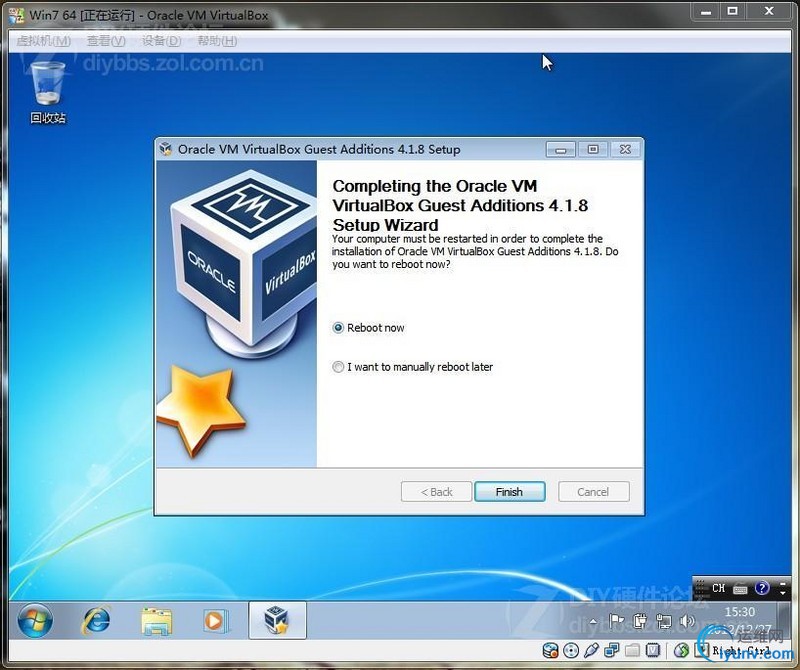Close the Guest Additions setup dialog
Screen dimensions: 800x670
[625, 149]
